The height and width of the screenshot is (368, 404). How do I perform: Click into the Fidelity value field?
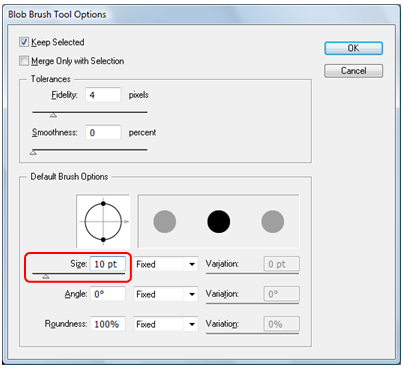pos(103,95)
